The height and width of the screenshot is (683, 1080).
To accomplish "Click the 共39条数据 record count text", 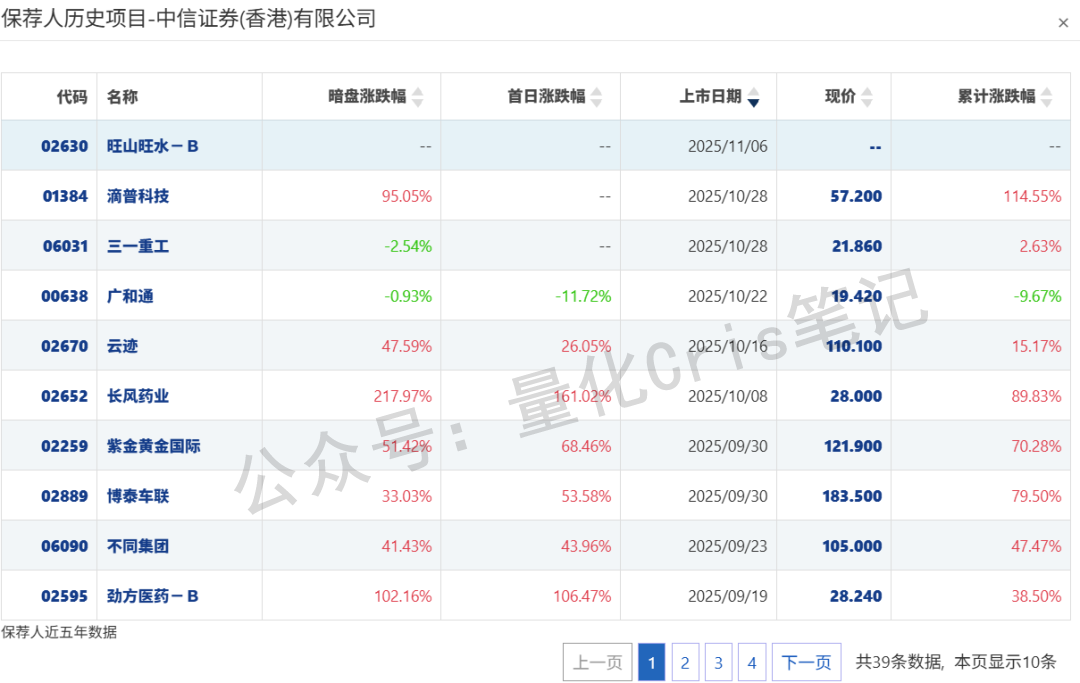I will pyautogui.click(x=897, y=662).
